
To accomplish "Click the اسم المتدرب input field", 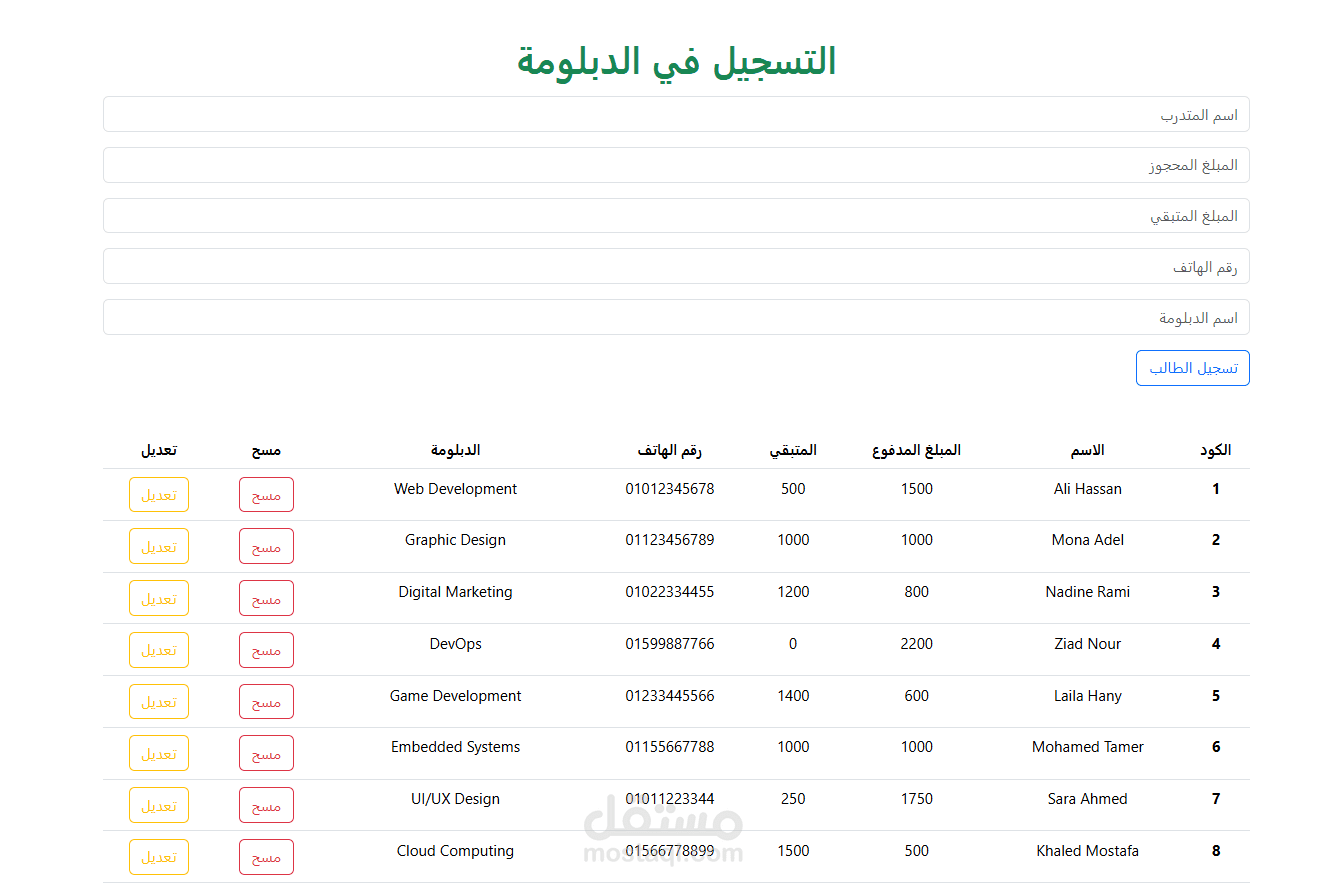I will [x=676, y=114].
